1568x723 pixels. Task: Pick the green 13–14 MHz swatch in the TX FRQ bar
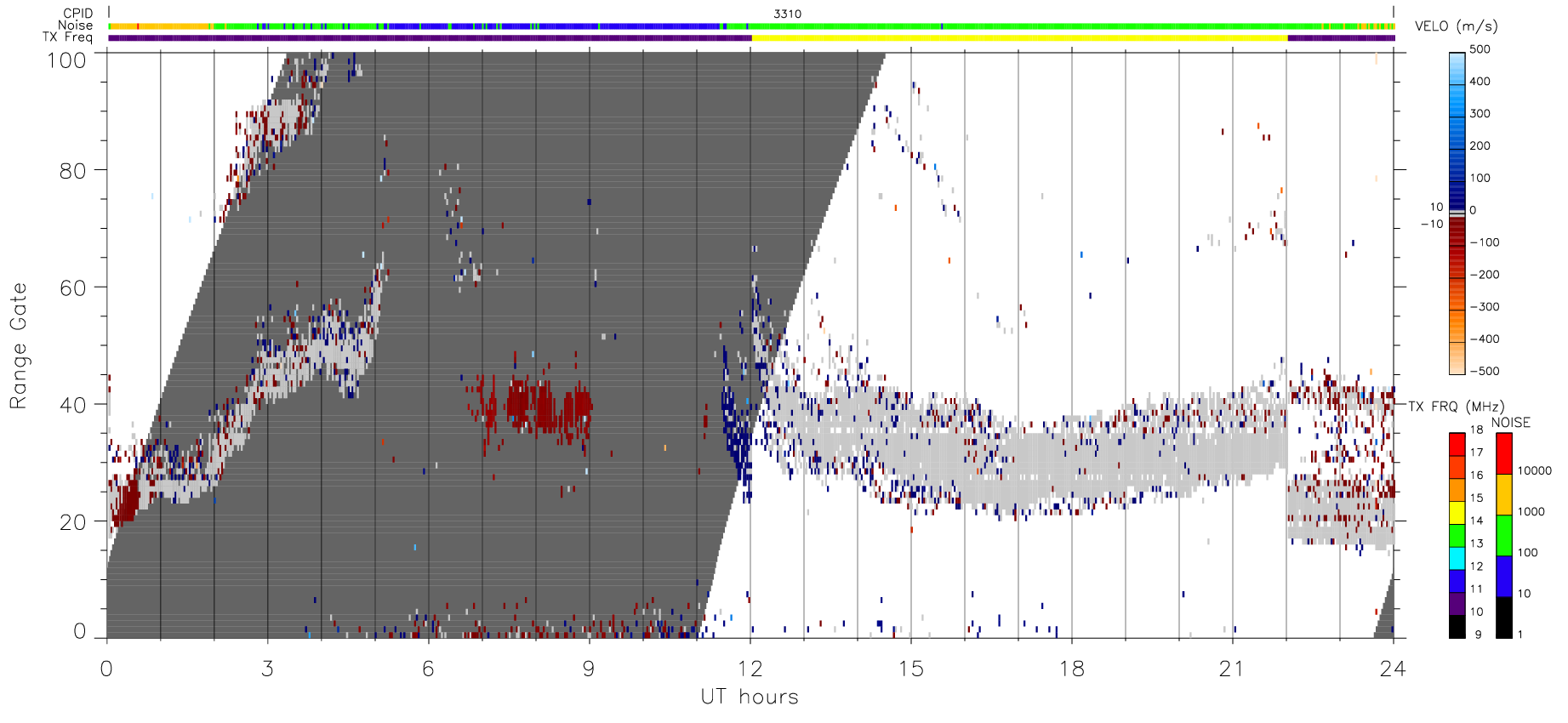pos(1457,536)
